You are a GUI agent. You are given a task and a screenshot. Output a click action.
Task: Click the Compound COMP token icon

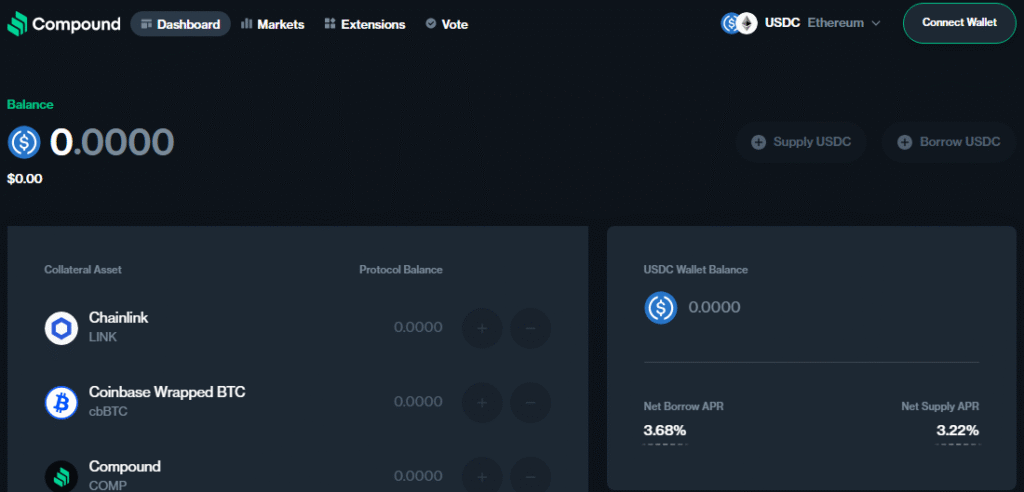(x=61, y=476)
